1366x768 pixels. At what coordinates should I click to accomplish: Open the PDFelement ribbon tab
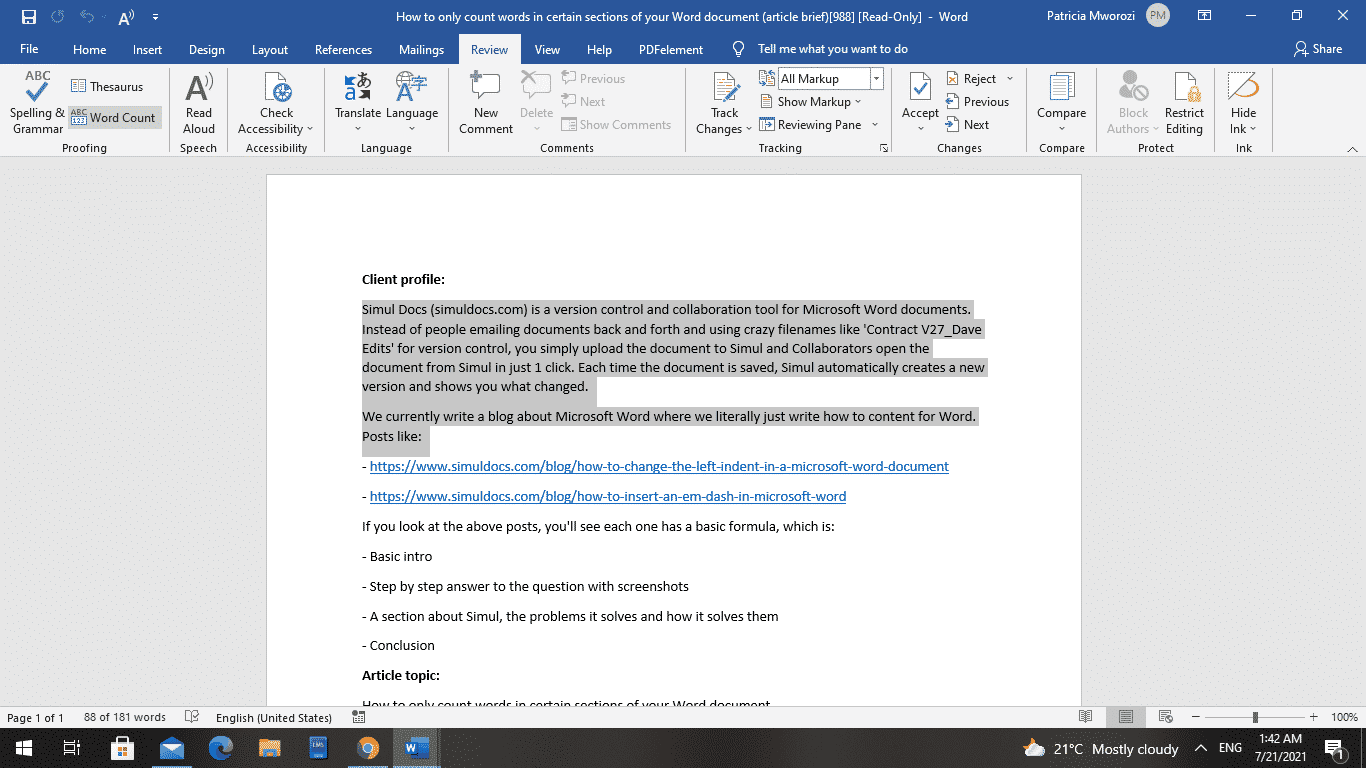tap(670, 48)
